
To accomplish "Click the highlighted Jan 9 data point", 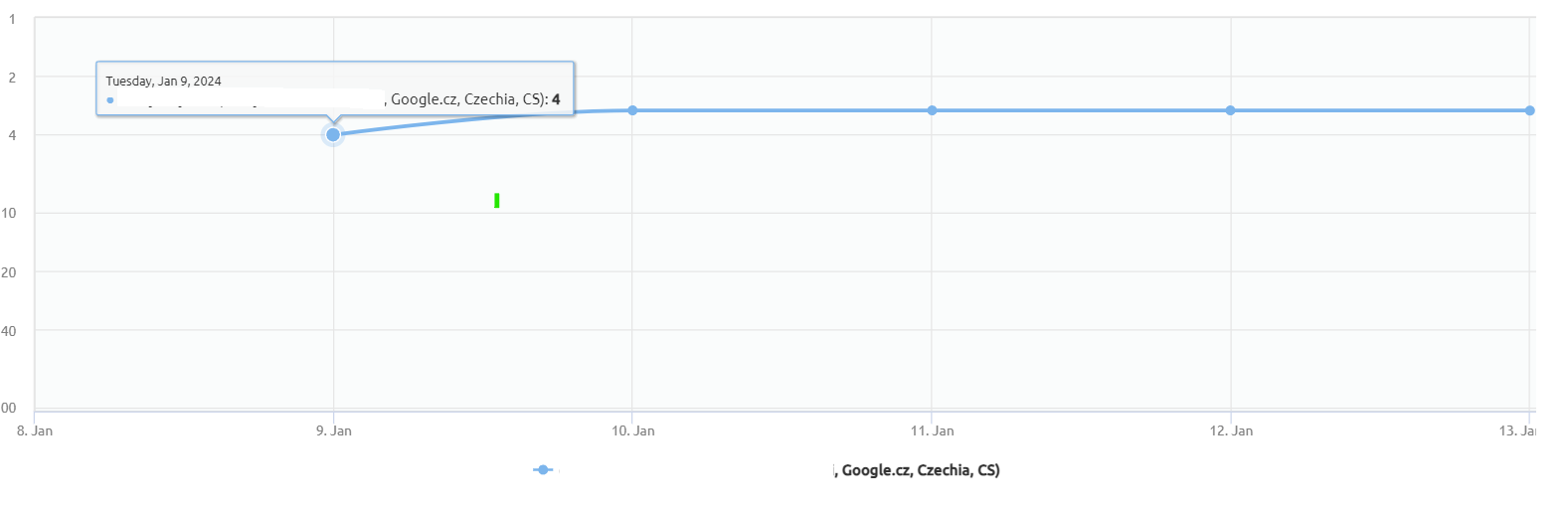I will (333, 134).
